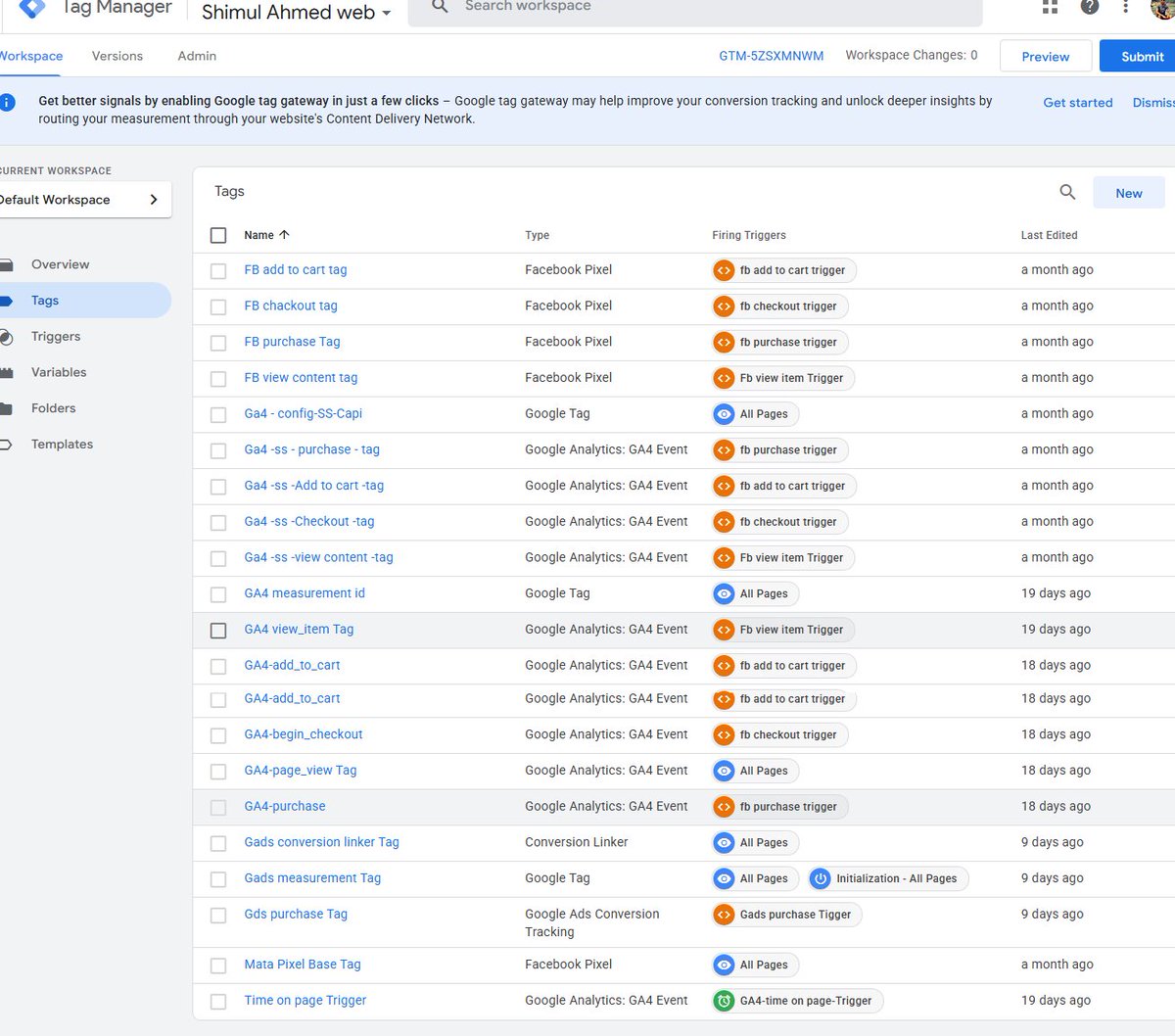Click the Initialization - All Pages power icon
1175x1036 pixels.
click(821, 879)
